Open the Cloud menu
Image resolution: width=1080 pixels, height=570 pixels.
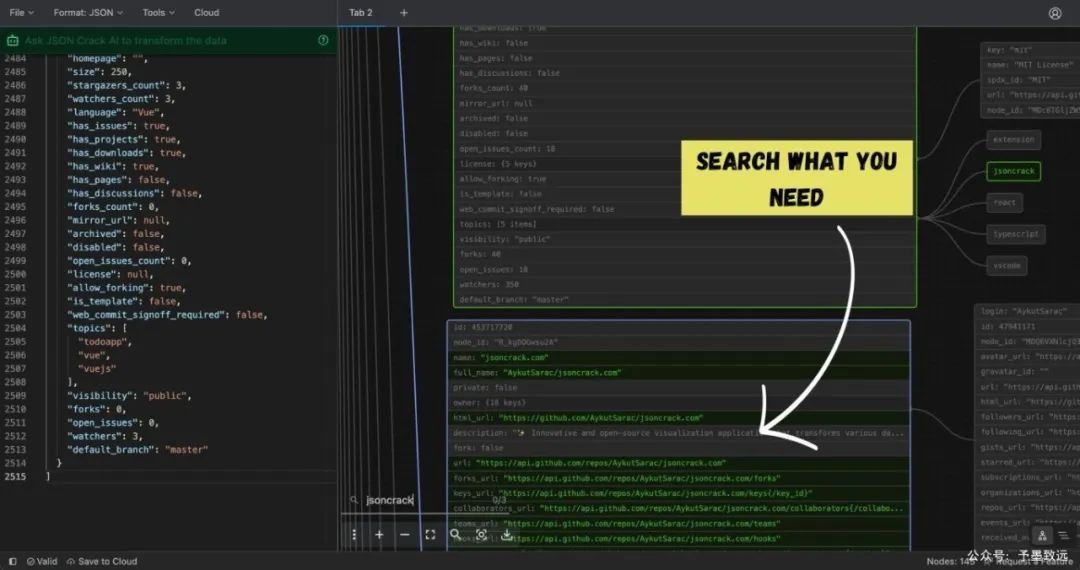tap(207, 12)
